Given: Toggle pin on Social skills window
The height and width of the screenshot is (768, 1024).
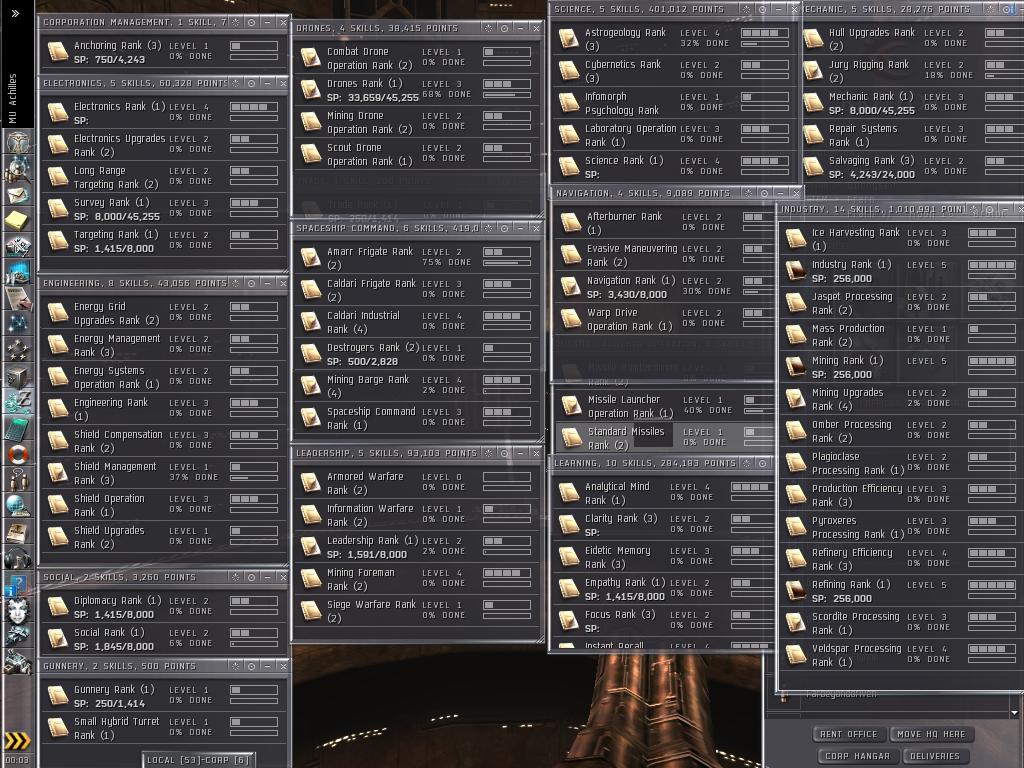Looking at the screenshot, I should (236, 577).
